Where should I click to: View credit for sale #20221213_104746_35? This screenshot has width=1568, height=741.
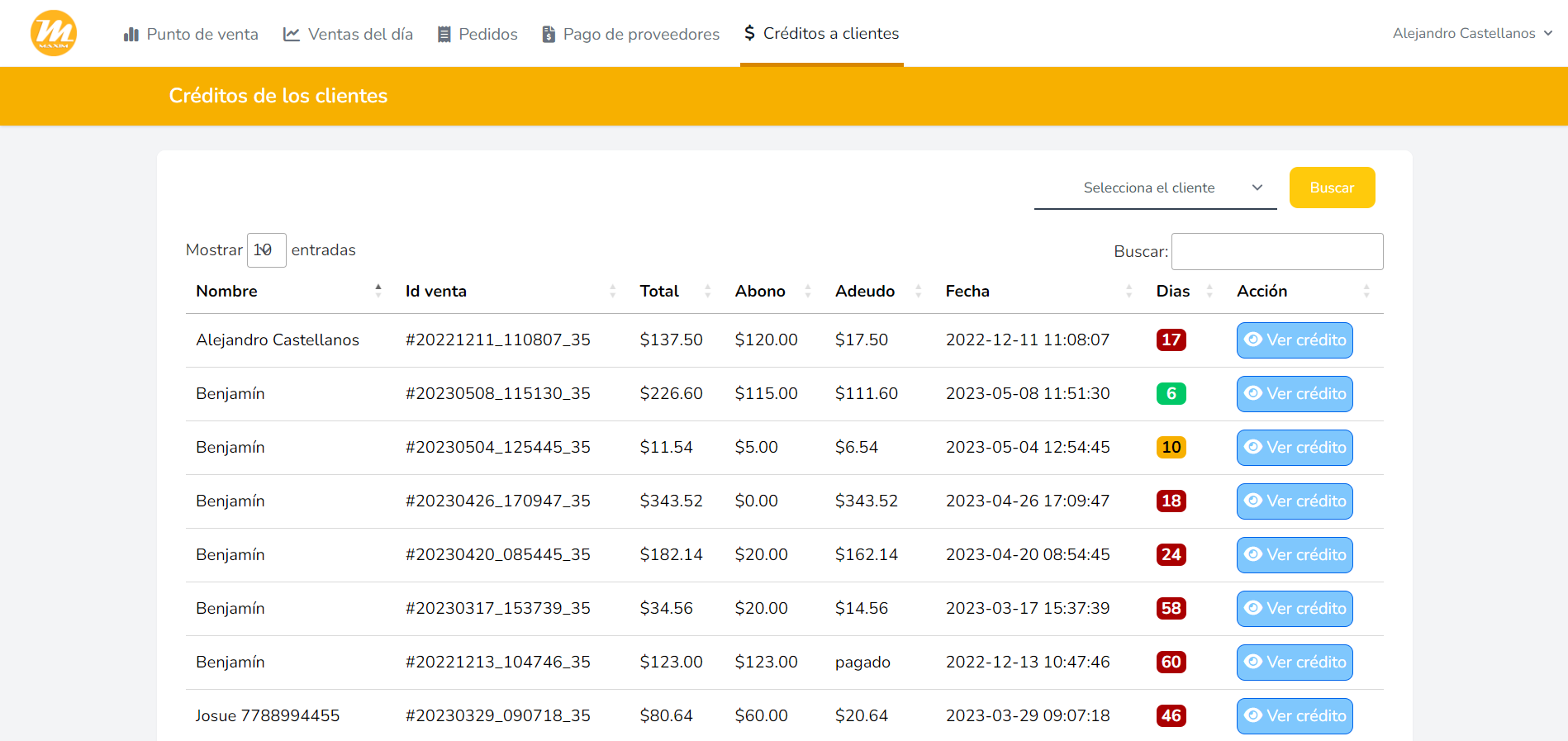point(1295,663)
